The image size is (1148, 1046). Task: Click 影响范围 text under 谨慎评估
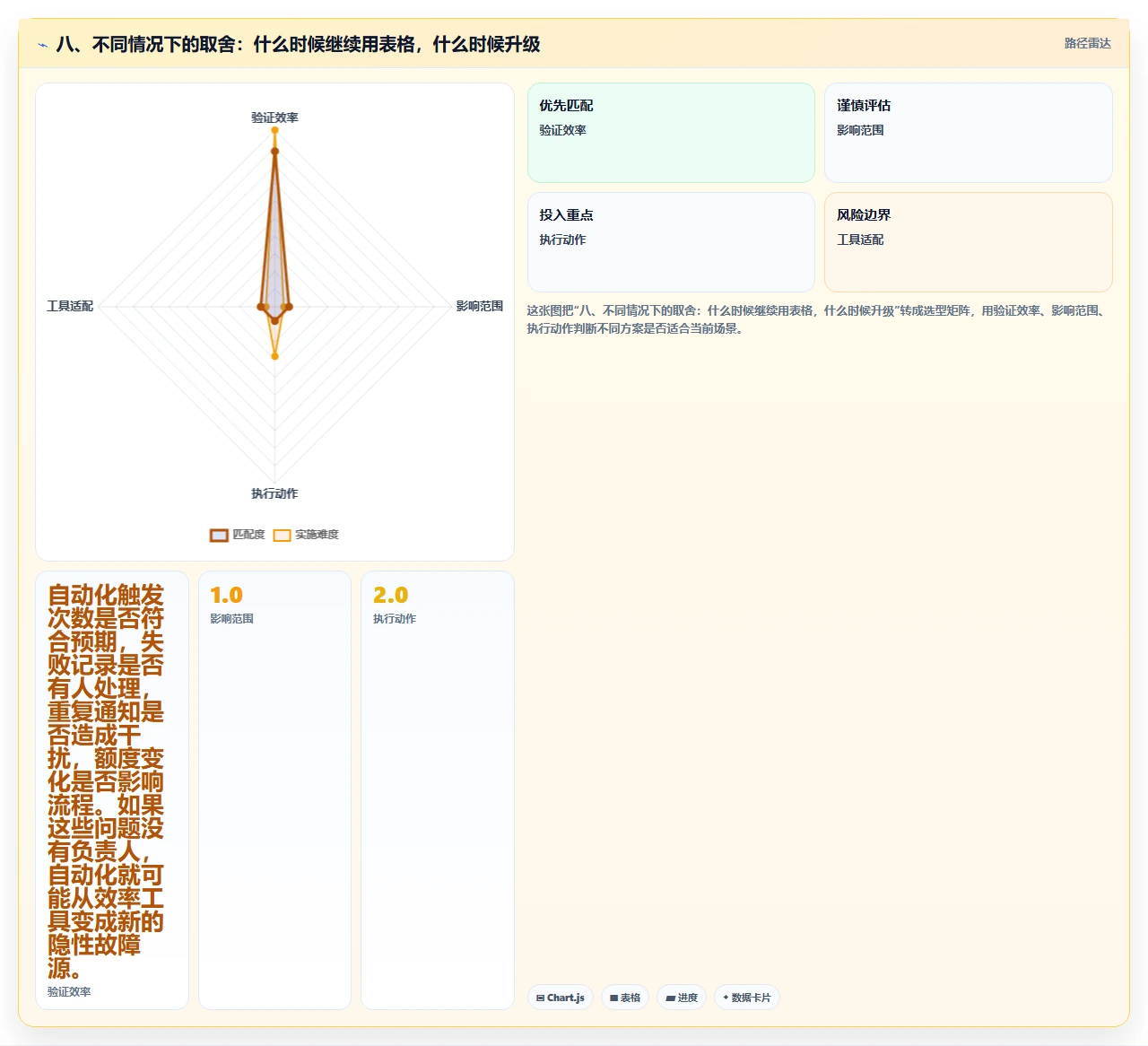click(x=860, y=130)
